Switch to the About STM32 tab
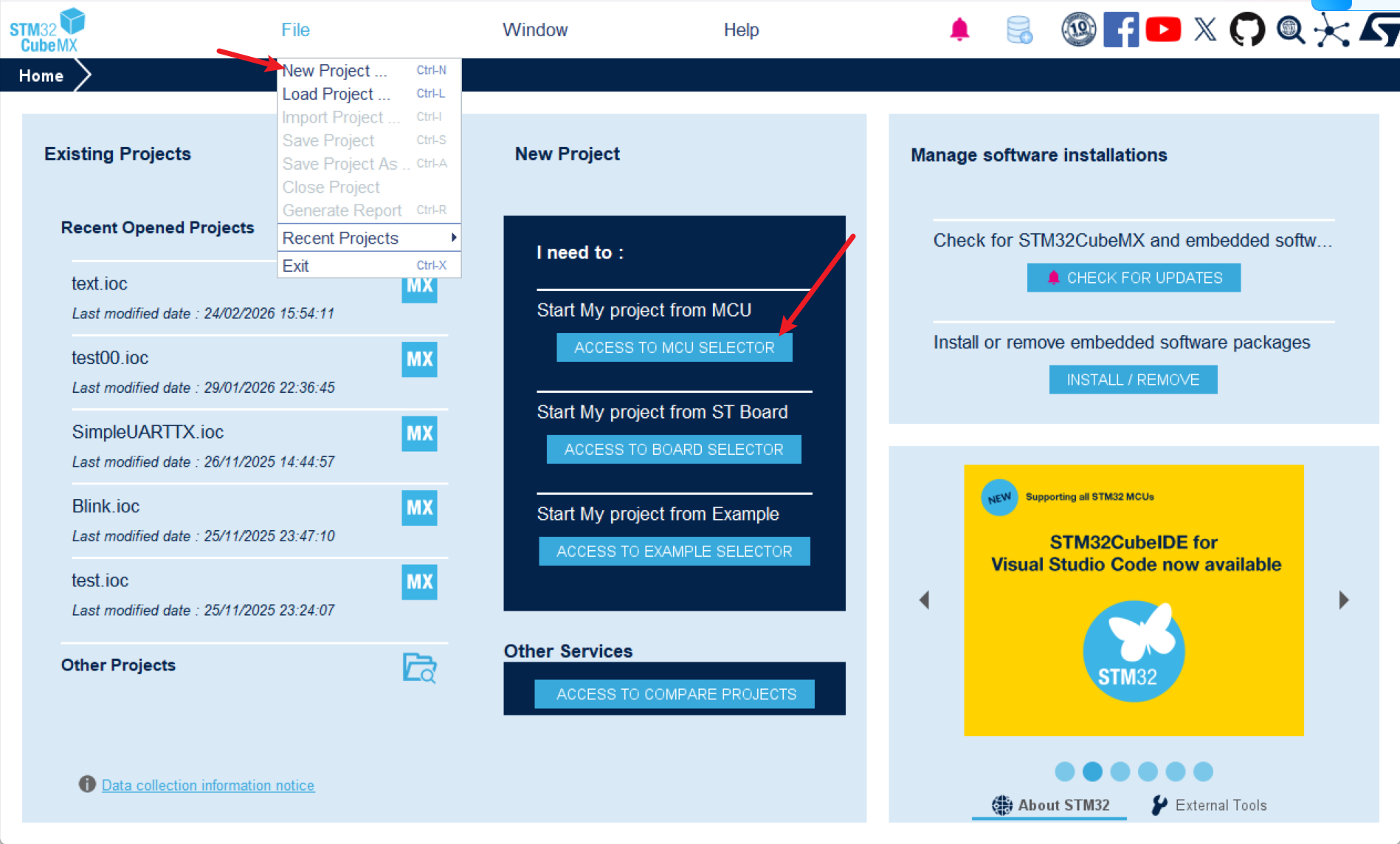 [x=1050, y=805]
